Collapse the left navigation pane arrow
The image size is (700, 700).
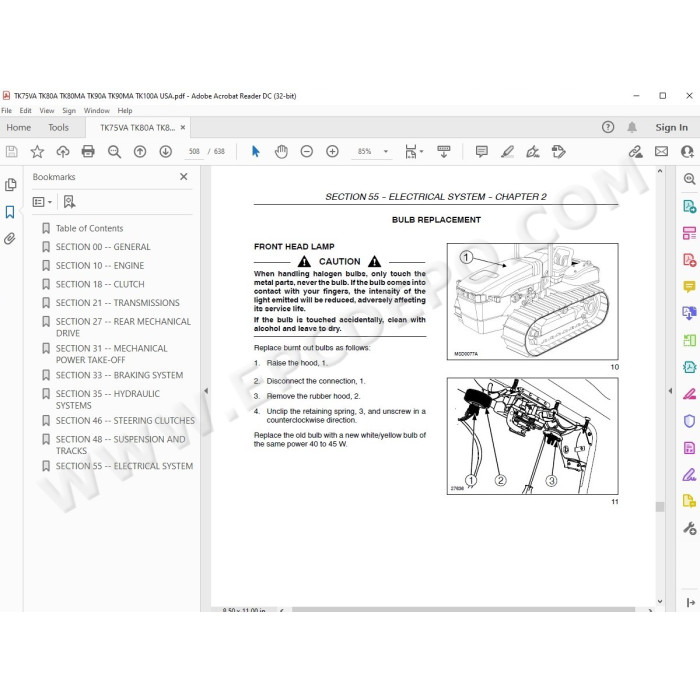pos(206,391)
